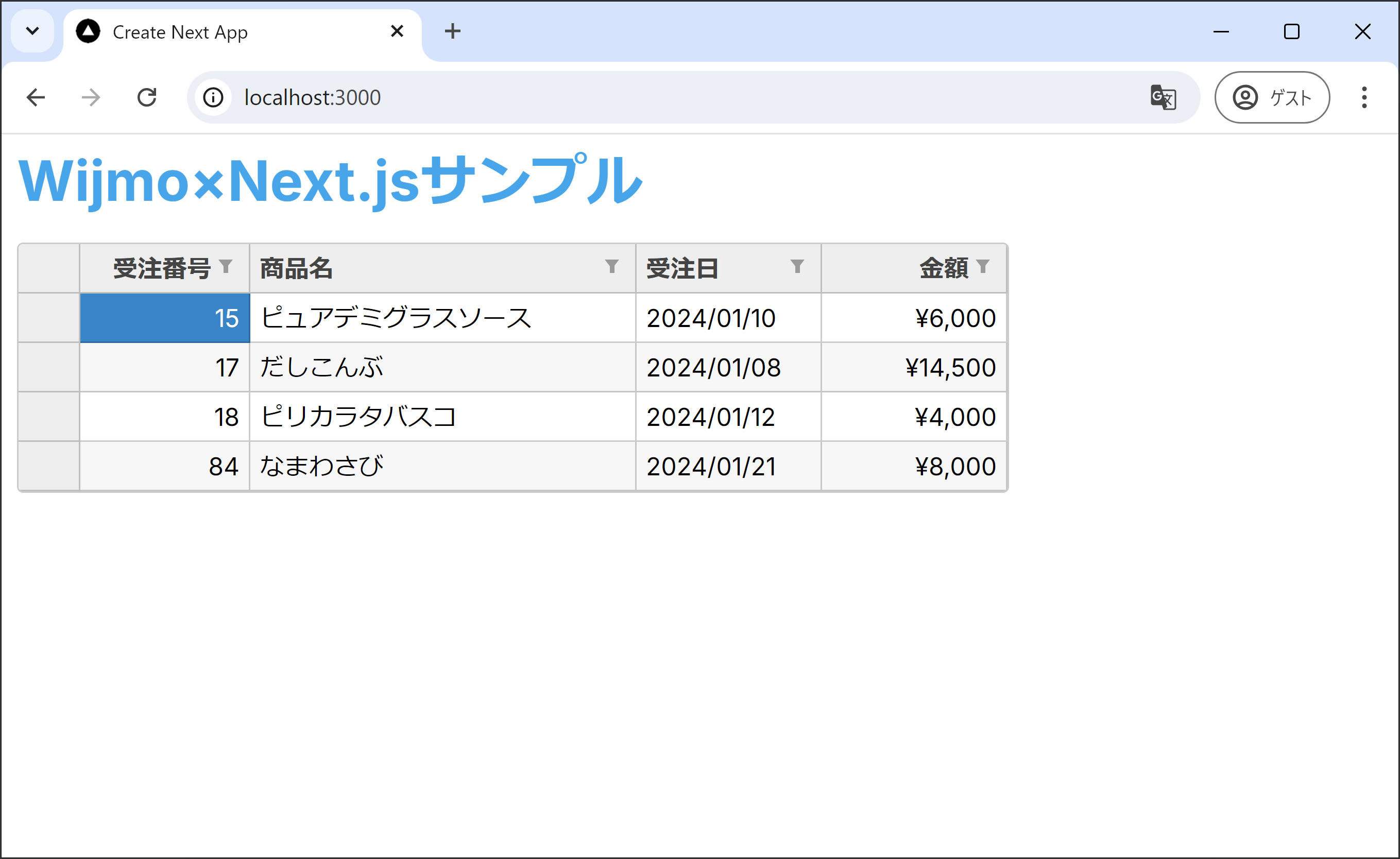This screenshot has height=859, width=1400.
Task: Open filter for 受注番号 column
Action: tap(226, 266)
